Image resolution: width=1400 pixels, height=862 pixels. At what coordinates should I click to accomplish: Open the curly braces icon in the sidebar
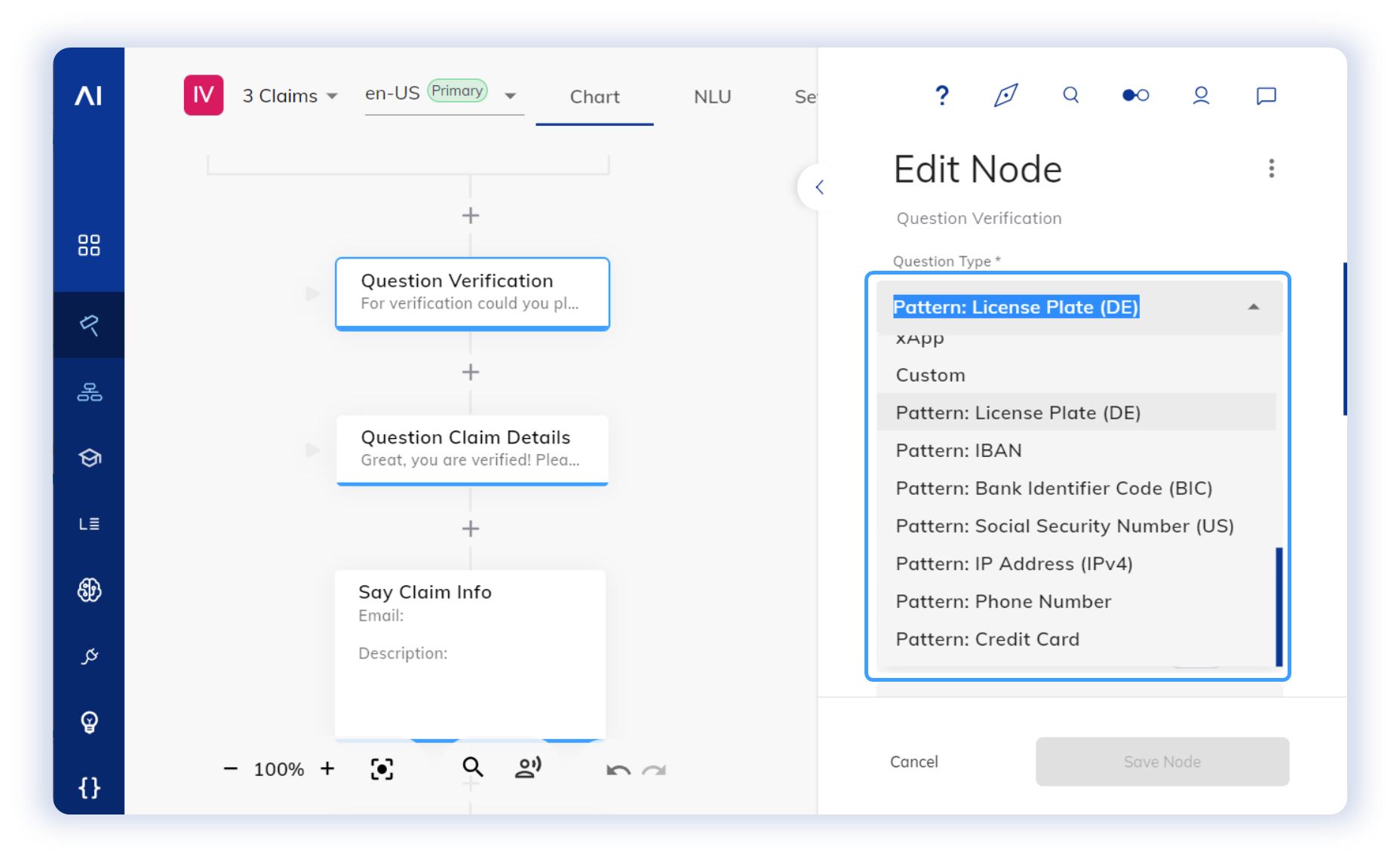[x=89, y=788]
